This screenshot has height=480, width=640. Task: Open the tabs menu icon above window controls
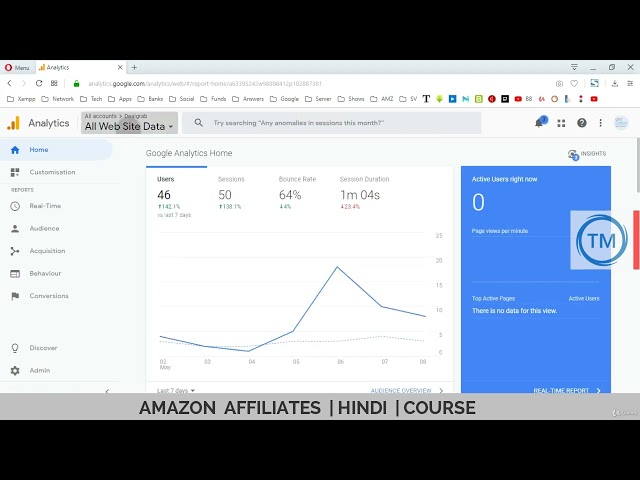pos(574,67)
